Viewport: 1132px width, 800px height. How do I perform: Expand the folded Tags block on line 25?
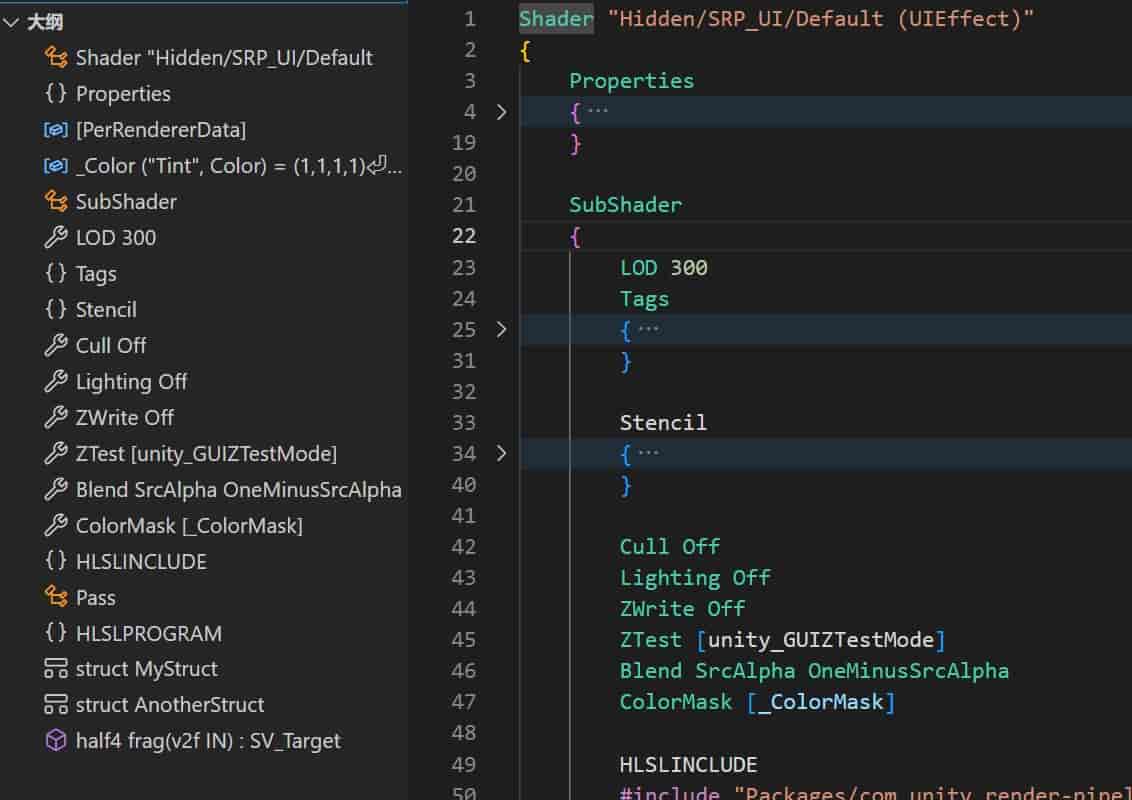pyautogui.click(x=501, y=329)
